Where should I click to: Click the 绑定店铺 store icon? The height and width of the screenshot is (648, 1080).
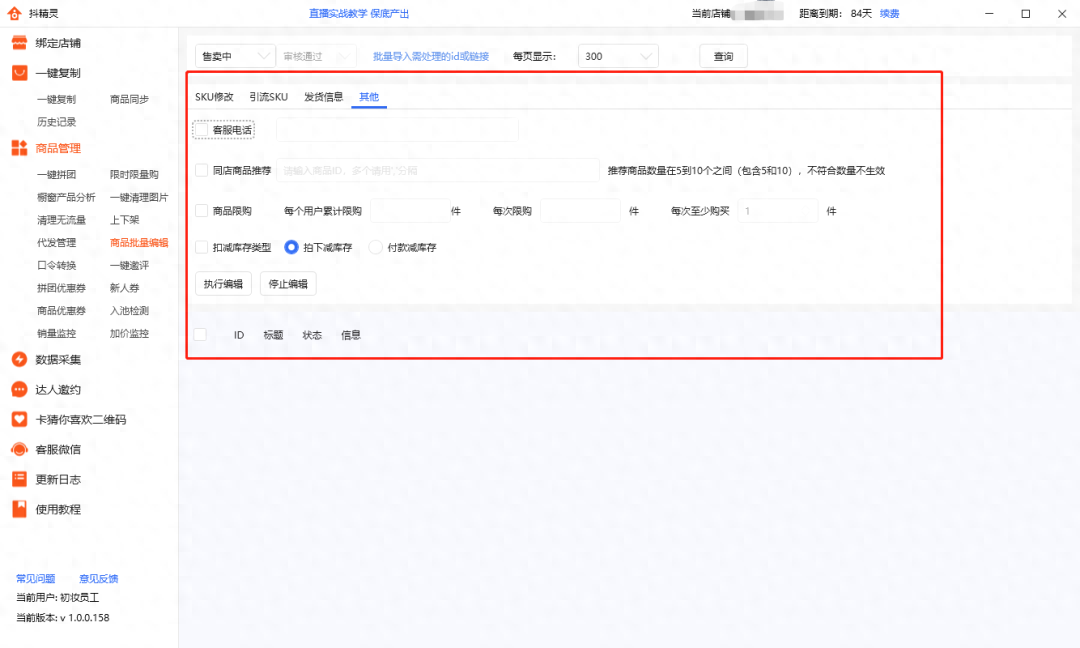click(x=19, y=43)
